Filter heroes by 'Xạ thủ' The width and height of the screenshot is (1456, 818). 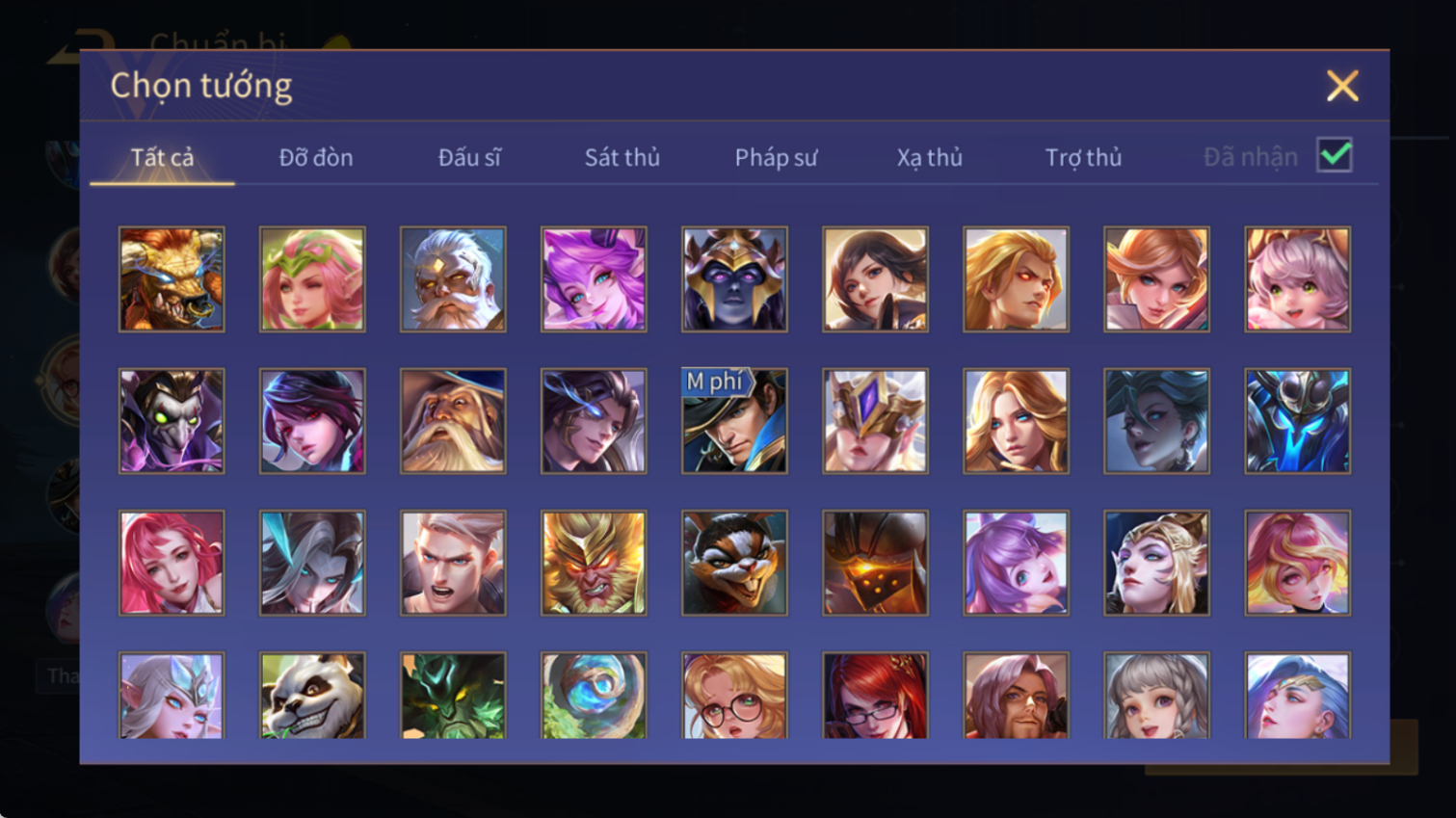tap(929, 157)
